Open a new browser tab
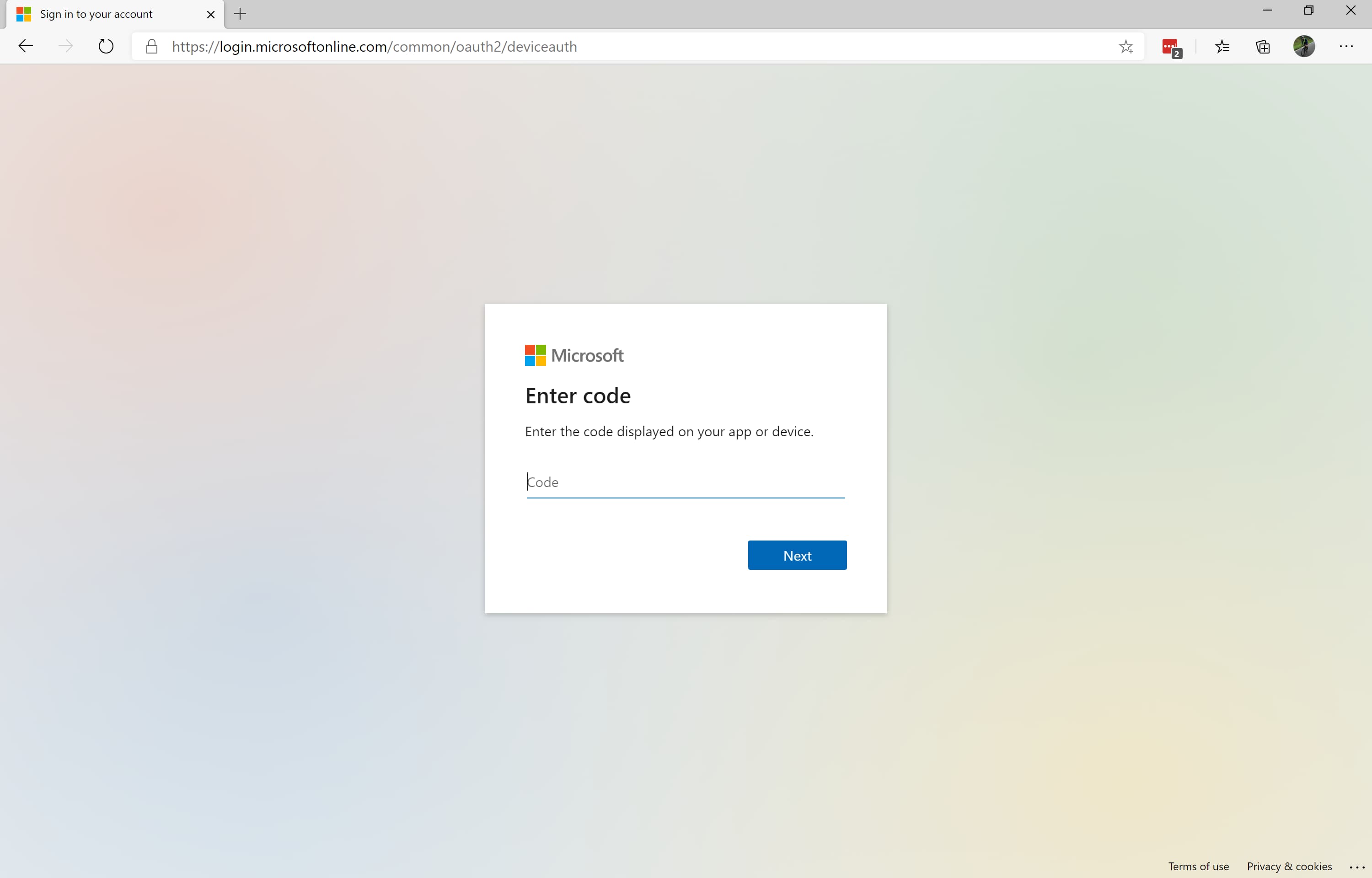 coord(241,14)
